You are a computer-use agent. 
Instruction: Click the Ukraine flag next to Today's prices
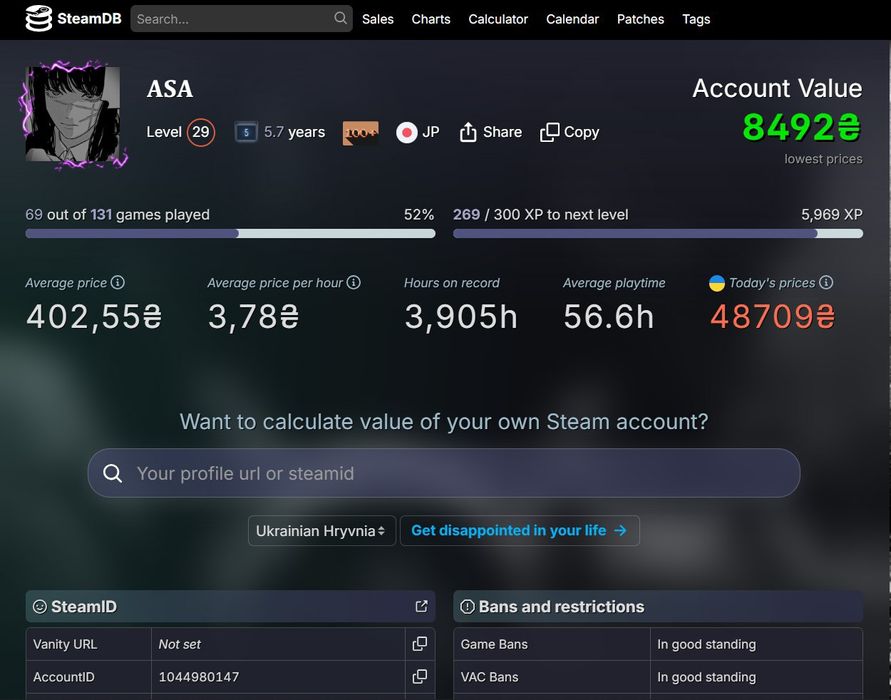point(717,283)
